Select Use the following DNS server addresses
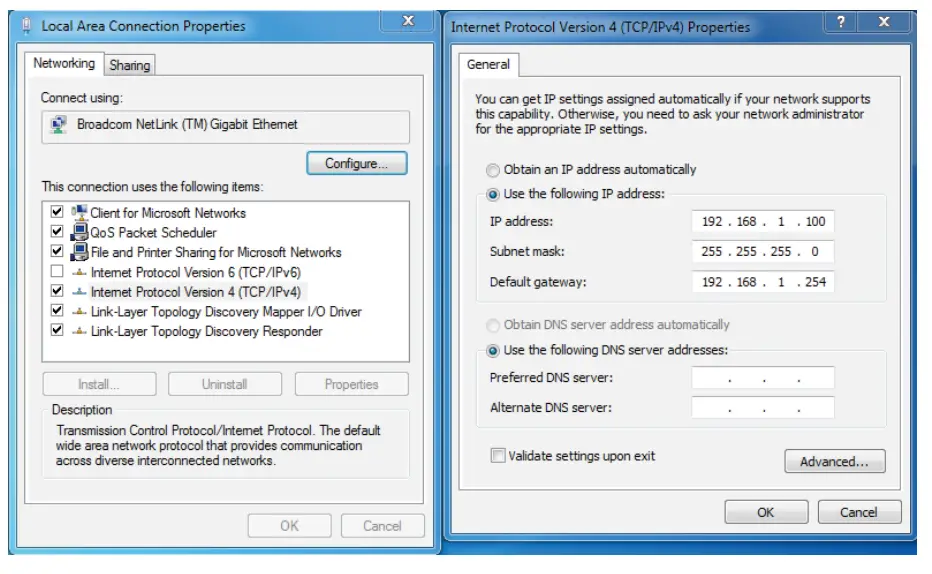Image resolution: width=932 pixels, height=574 pixels. pyautogui.click(x=493, y=351)
